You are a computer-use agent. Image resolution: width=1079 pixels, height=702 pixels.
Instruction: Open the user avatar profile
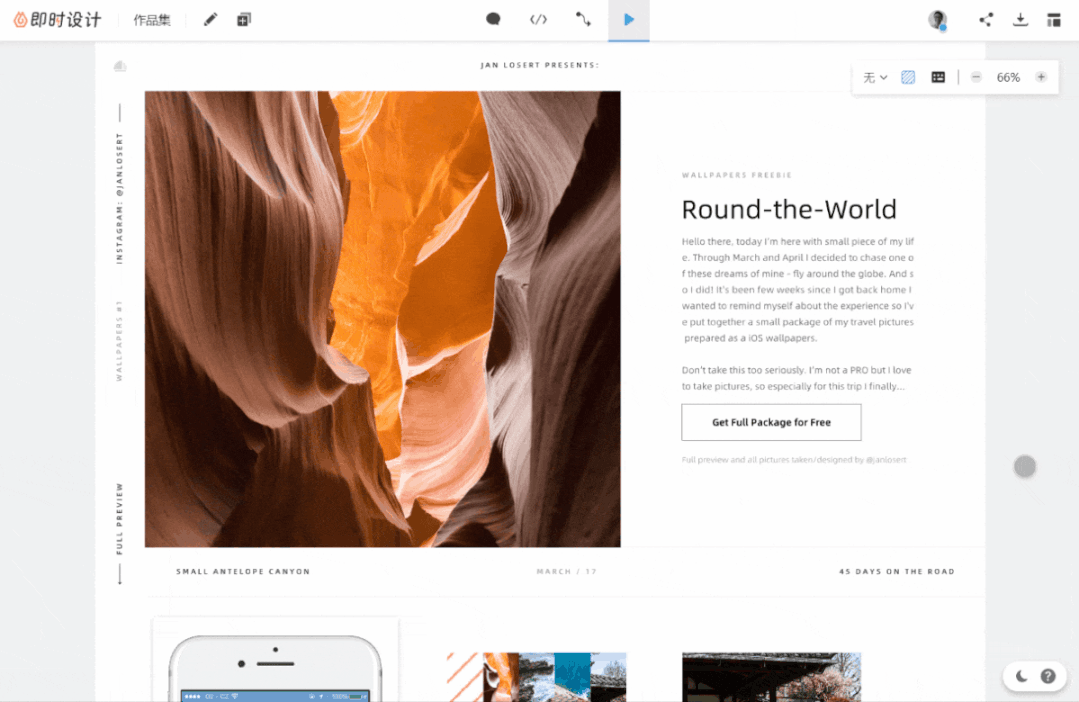click(937, 19)
